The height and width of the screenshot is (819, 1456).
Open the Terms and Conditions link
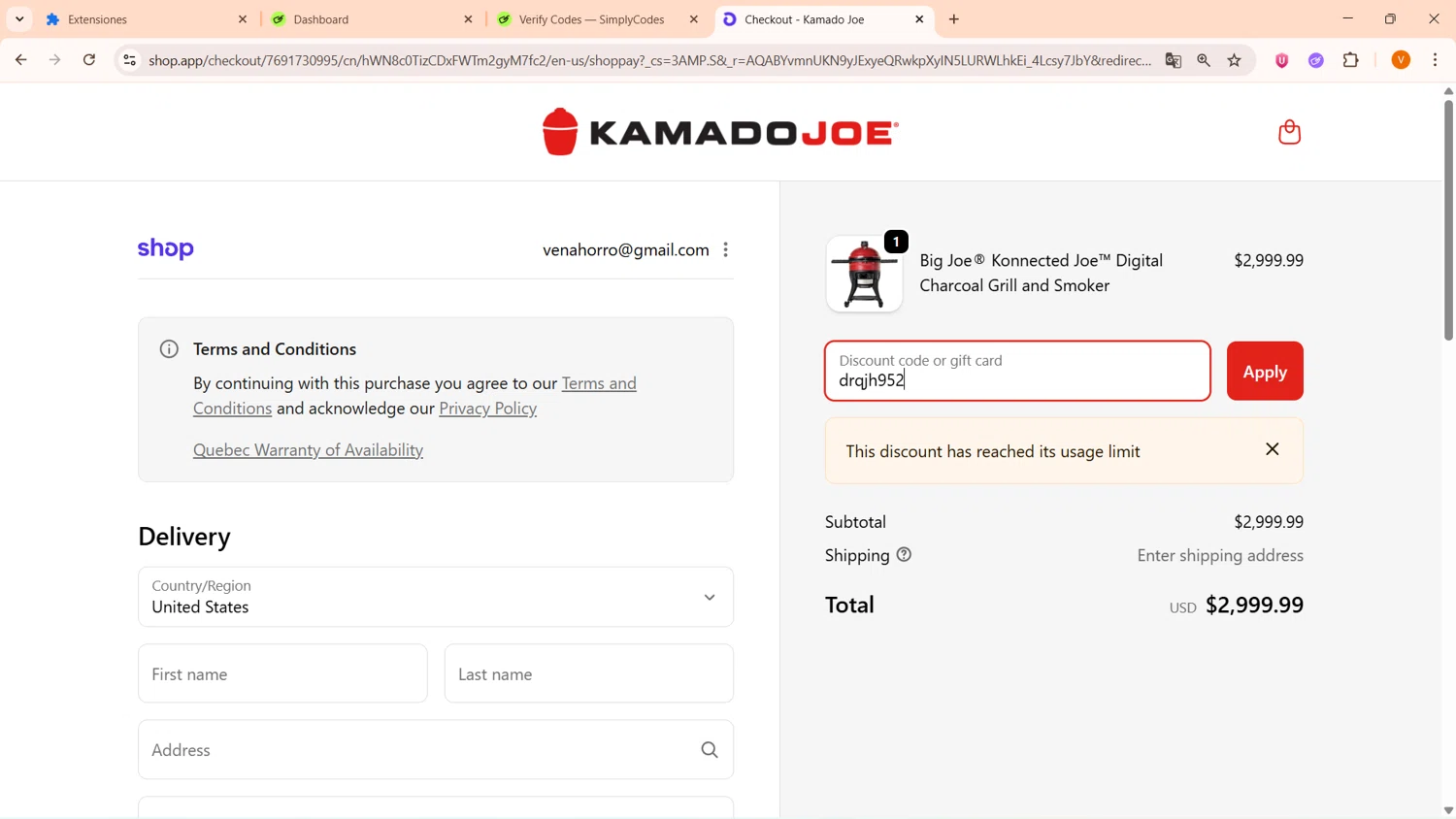tap(414, 396)
